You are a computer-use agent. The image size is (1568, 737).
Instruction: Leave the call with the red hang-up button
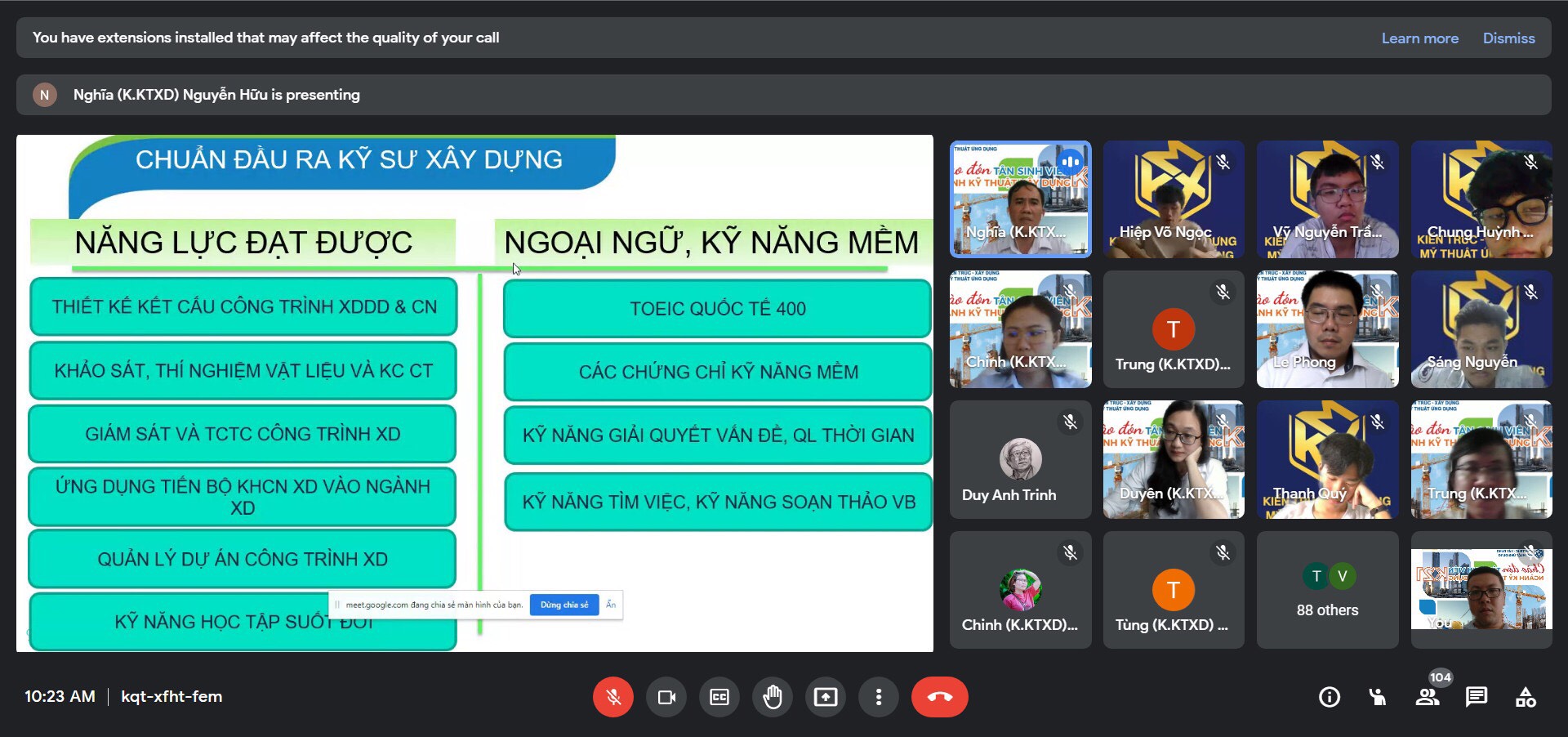(x=939, y=697)
